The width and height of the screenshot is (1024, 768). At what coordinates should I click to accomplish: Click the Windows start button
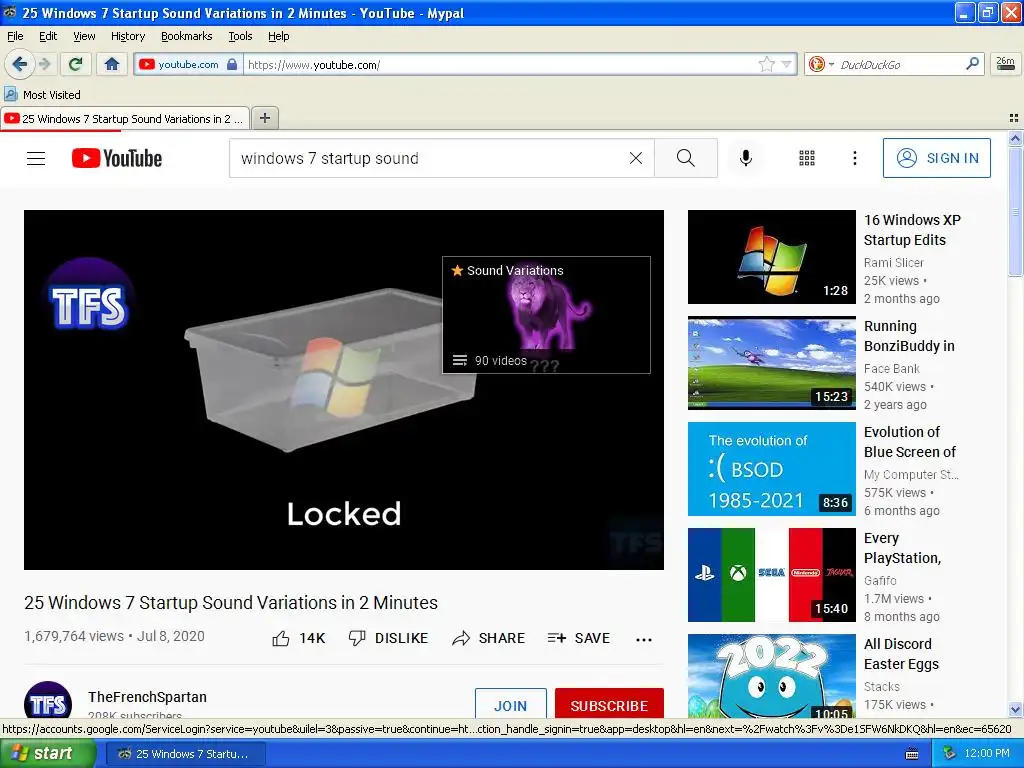click(48, 754)
